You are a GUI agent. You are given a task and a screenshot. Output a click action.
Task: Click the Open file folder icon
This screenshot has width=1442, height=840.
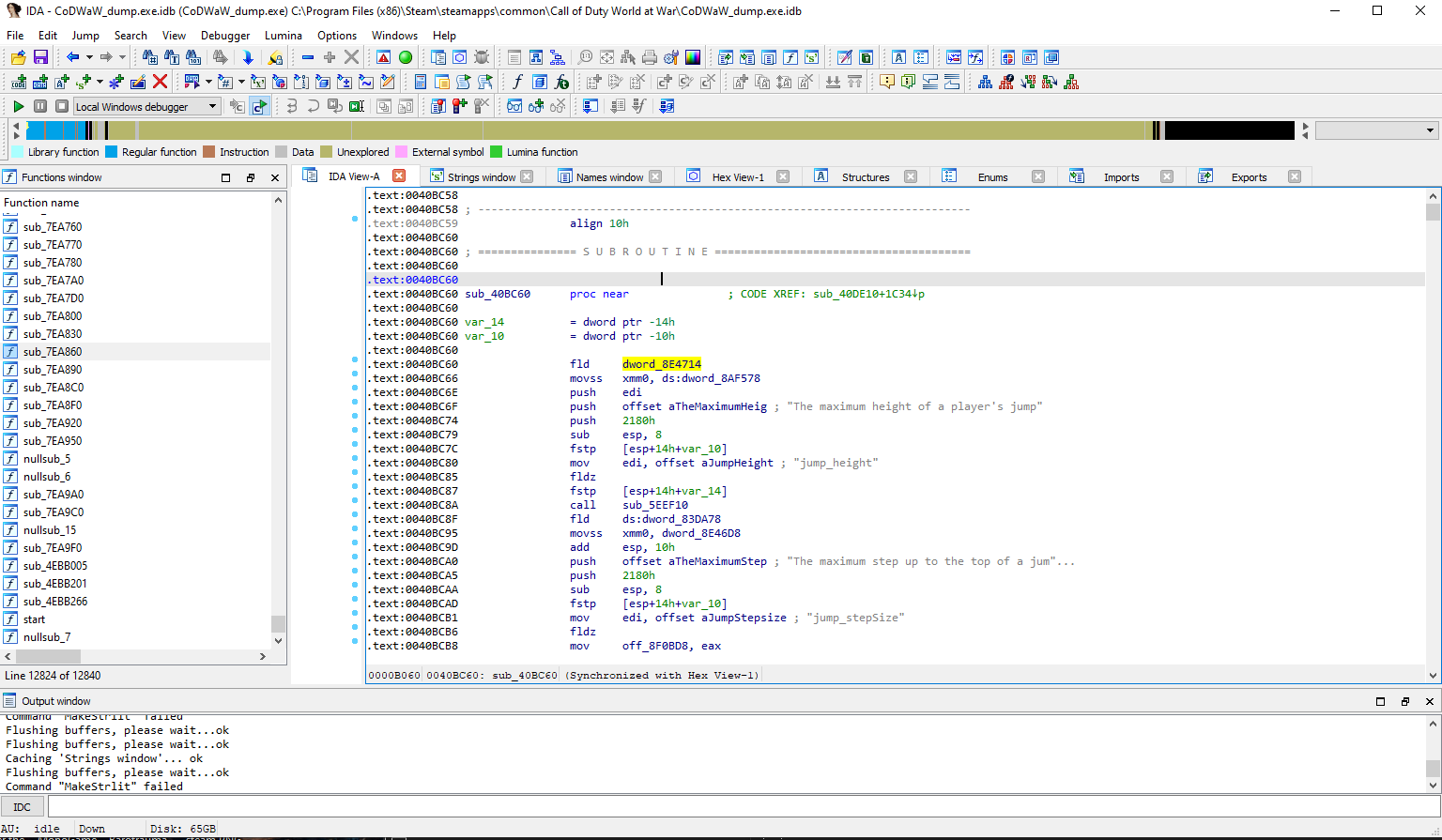(x=18, y=58)
